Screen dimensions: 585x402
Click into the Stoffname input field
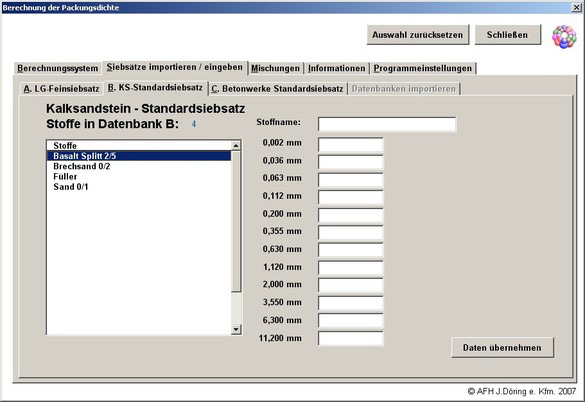click(x=387, y=124)
